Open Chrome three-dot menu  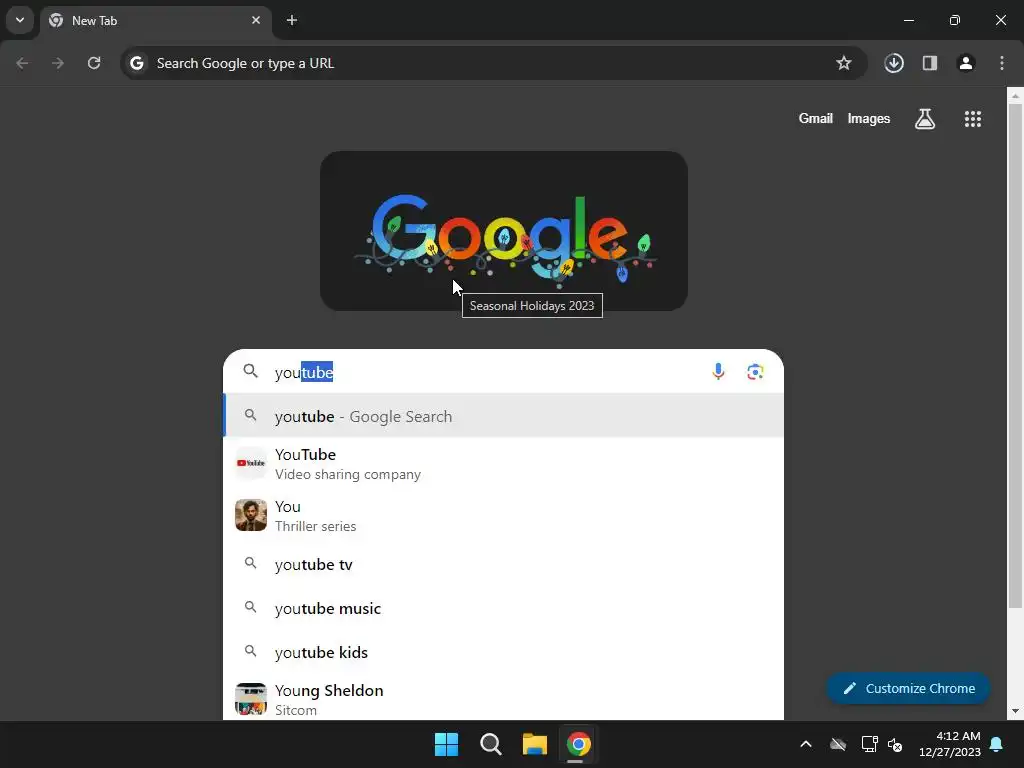[x=1002, y=63]
